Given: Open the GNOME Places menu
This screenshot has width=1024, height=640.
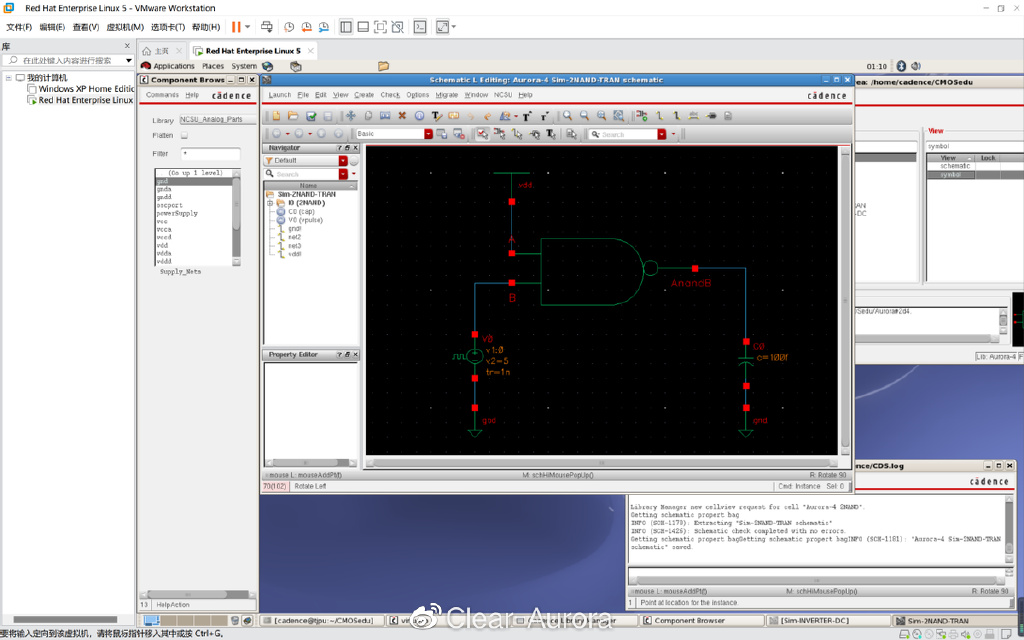Looking at the screenshot, I should click(x=213, y=66).
